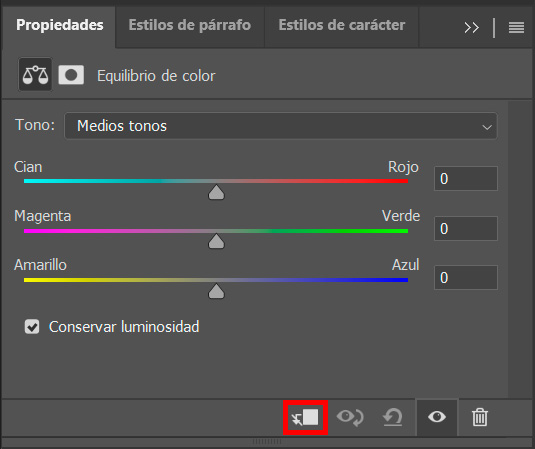Clip adjustment to layer below icon
The width and height of the screenshot is (535, 449).
[x=305, y=417]
